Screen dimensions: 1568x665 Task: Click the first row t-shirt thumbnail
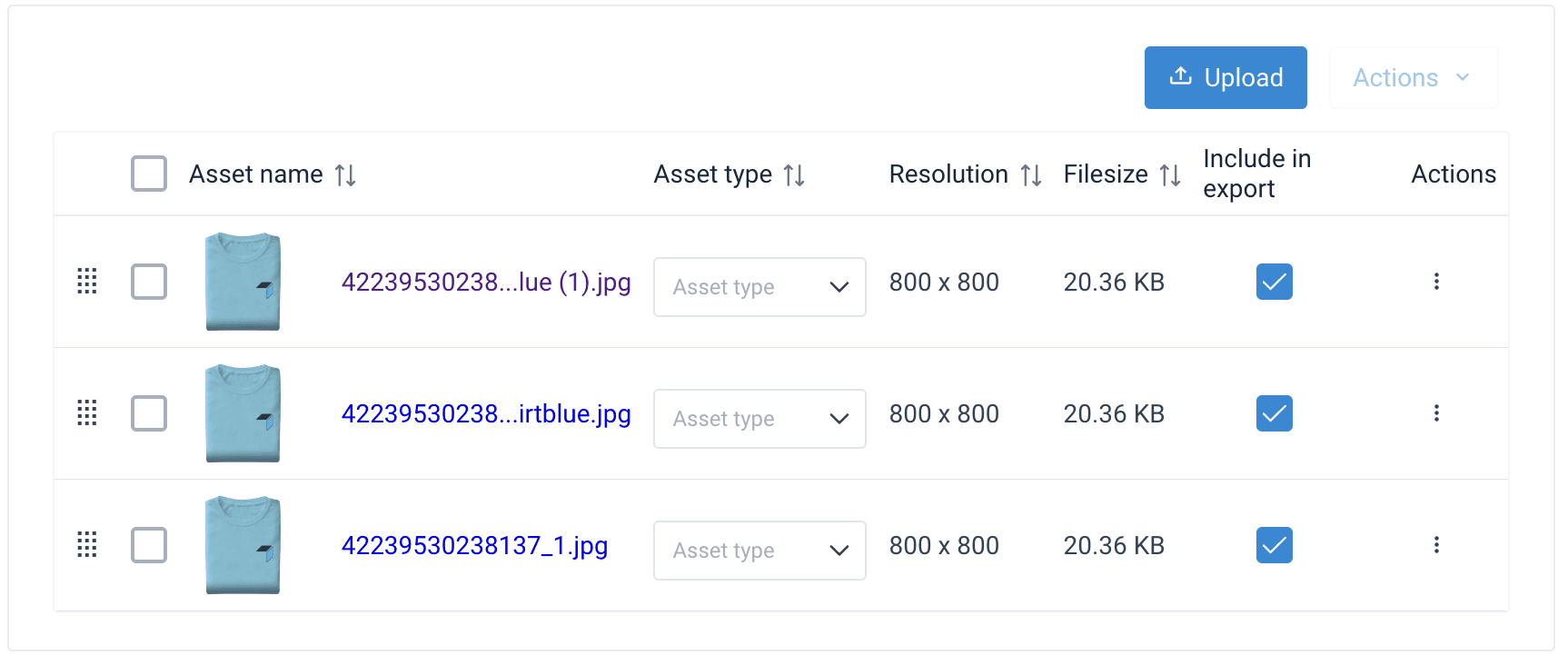pos(243,282)
